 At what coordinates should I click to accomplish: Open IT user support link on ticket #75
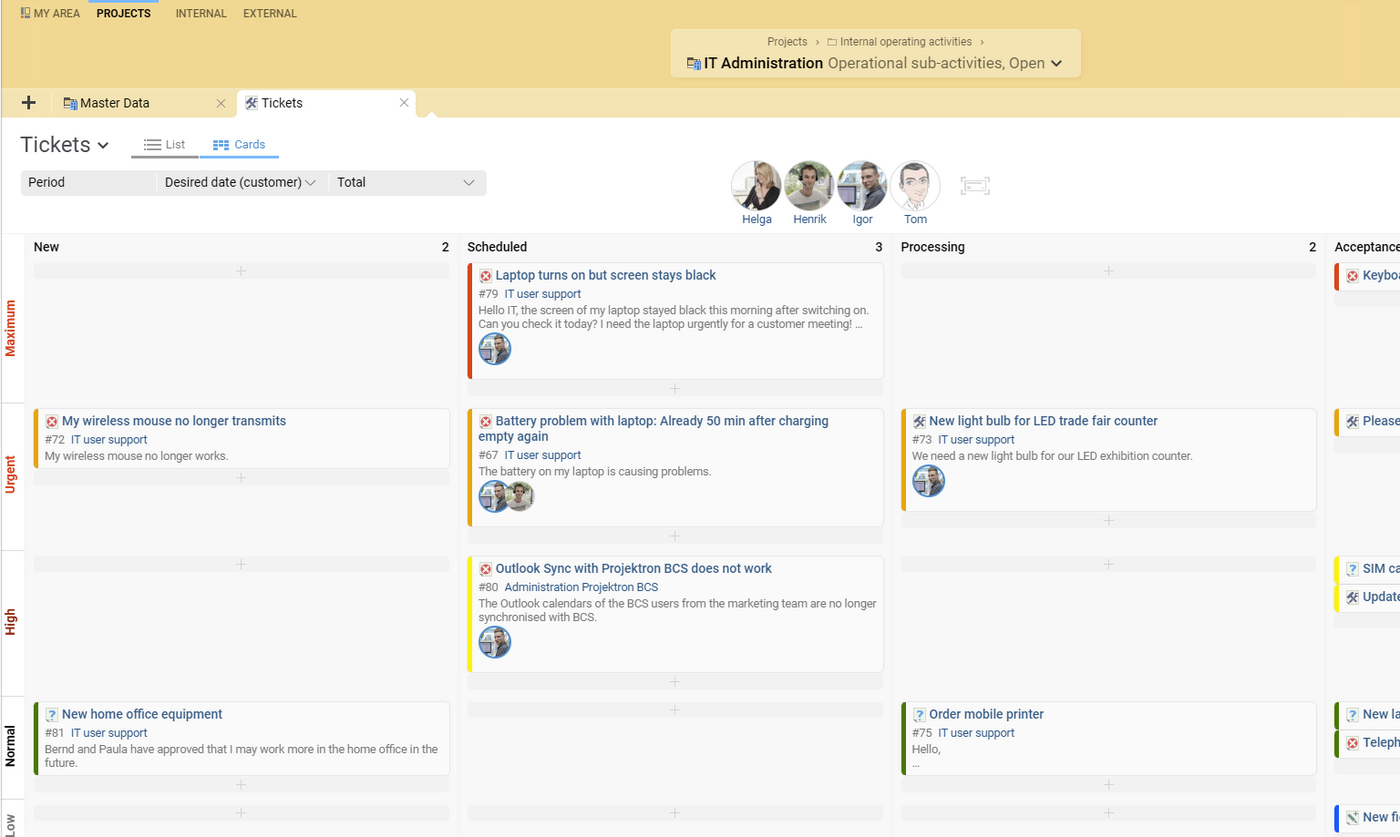(976, 734)
